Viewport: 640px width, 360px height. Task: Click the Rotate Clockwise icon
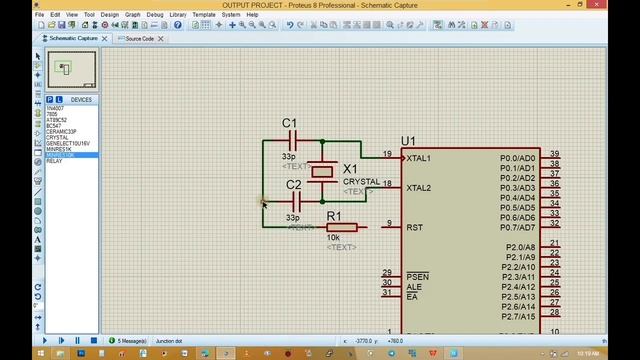(x=38, y=287)
